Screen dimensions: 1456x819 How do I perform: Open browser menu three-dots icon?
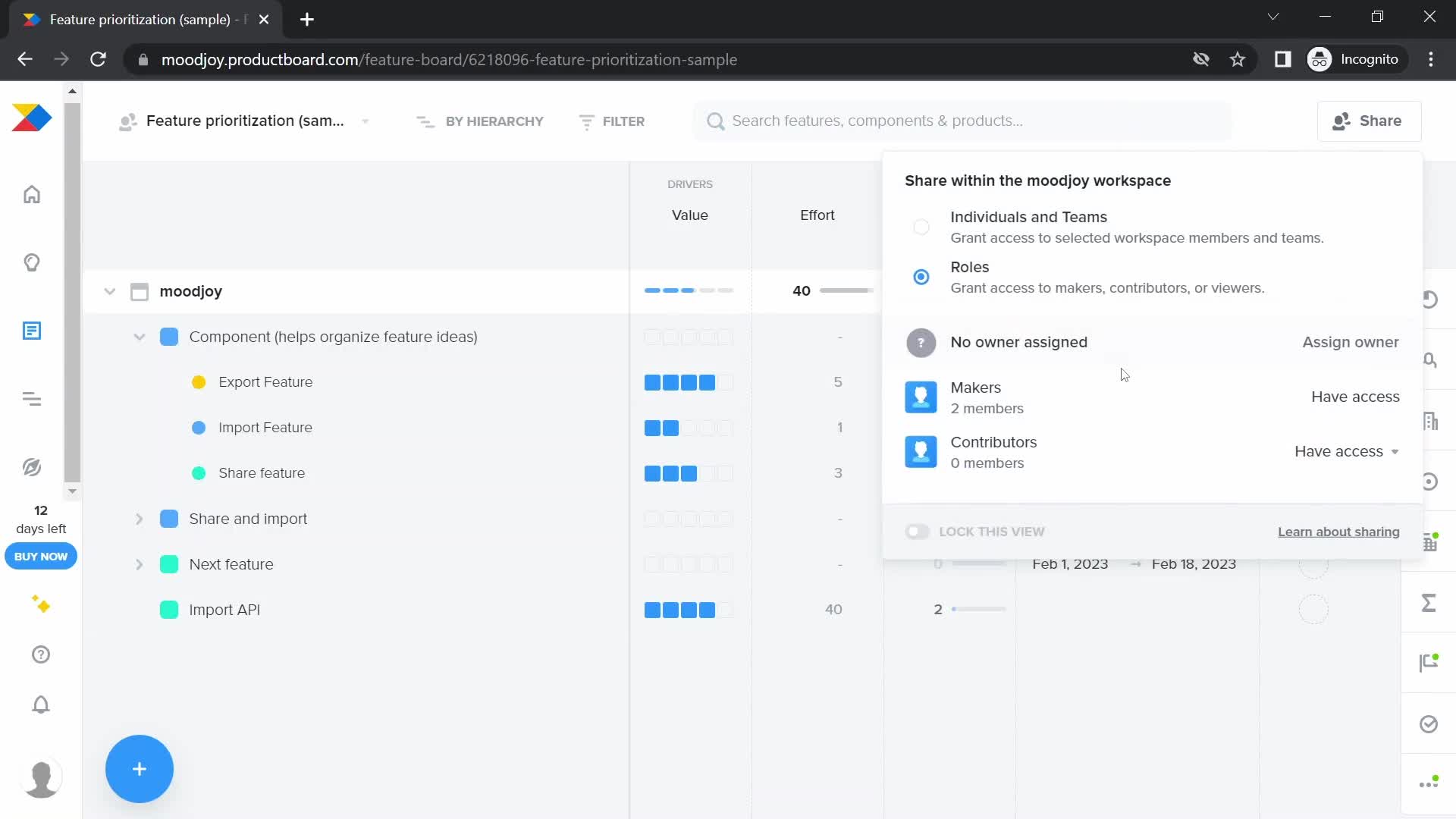1431,59
